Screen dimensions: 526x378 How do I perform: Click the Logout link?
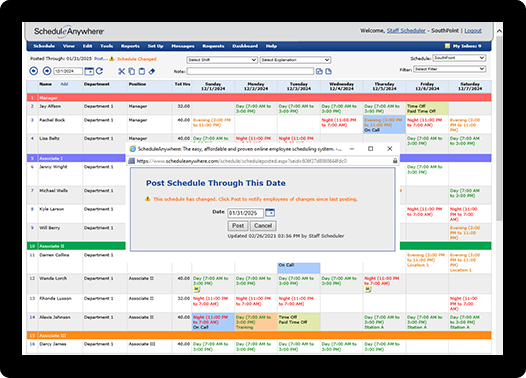(473, 31)
